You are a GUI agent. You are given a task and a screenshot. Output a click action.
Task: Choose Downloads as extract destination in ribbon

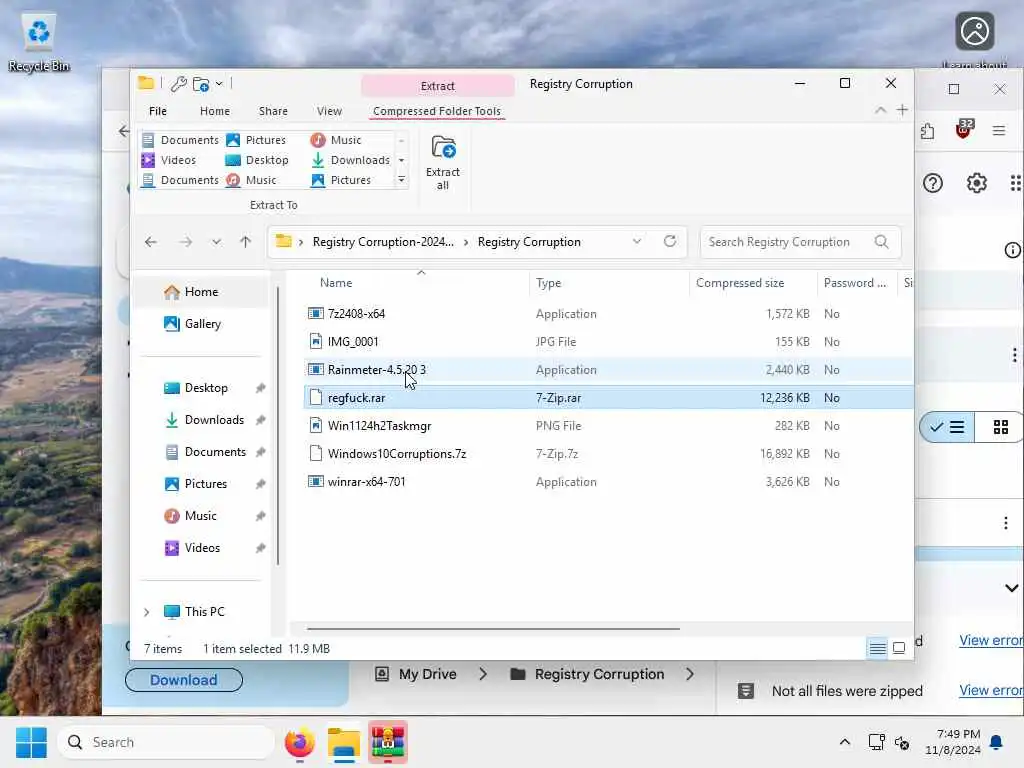(351, 160)
